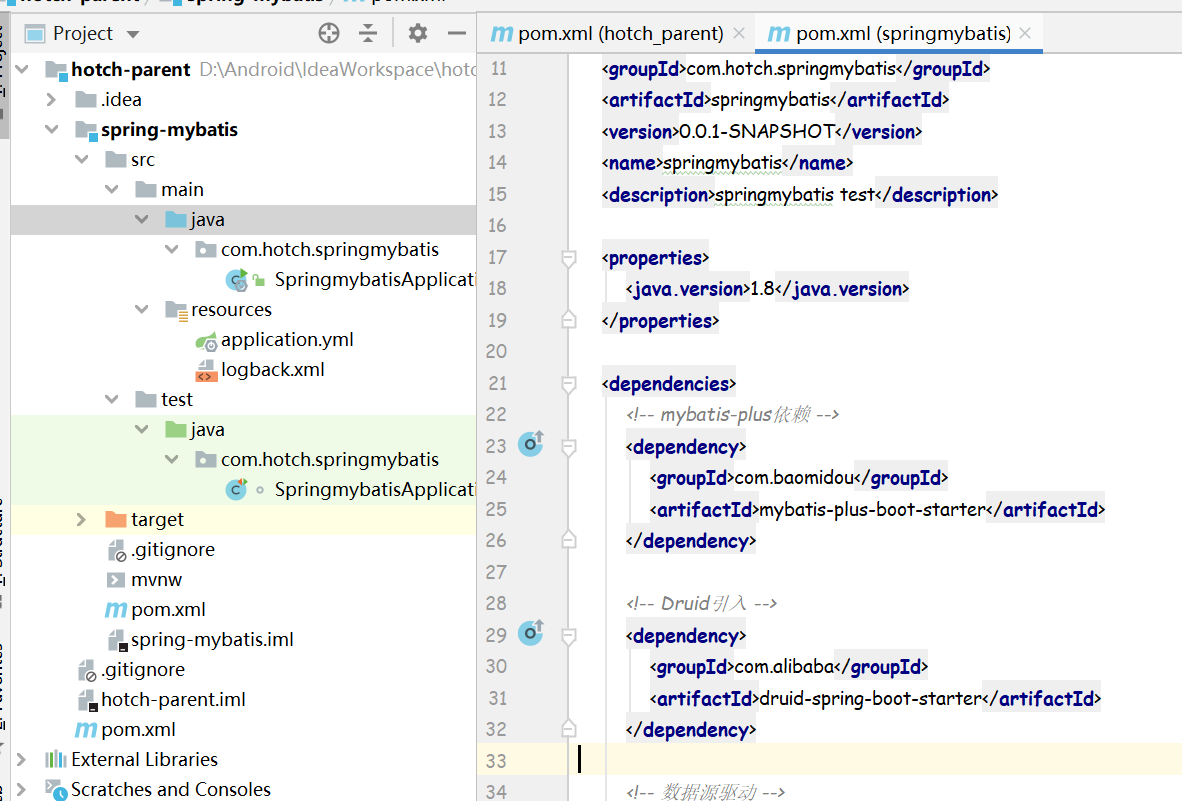Click the fold end marker at line 26

[x=569, y=540]
